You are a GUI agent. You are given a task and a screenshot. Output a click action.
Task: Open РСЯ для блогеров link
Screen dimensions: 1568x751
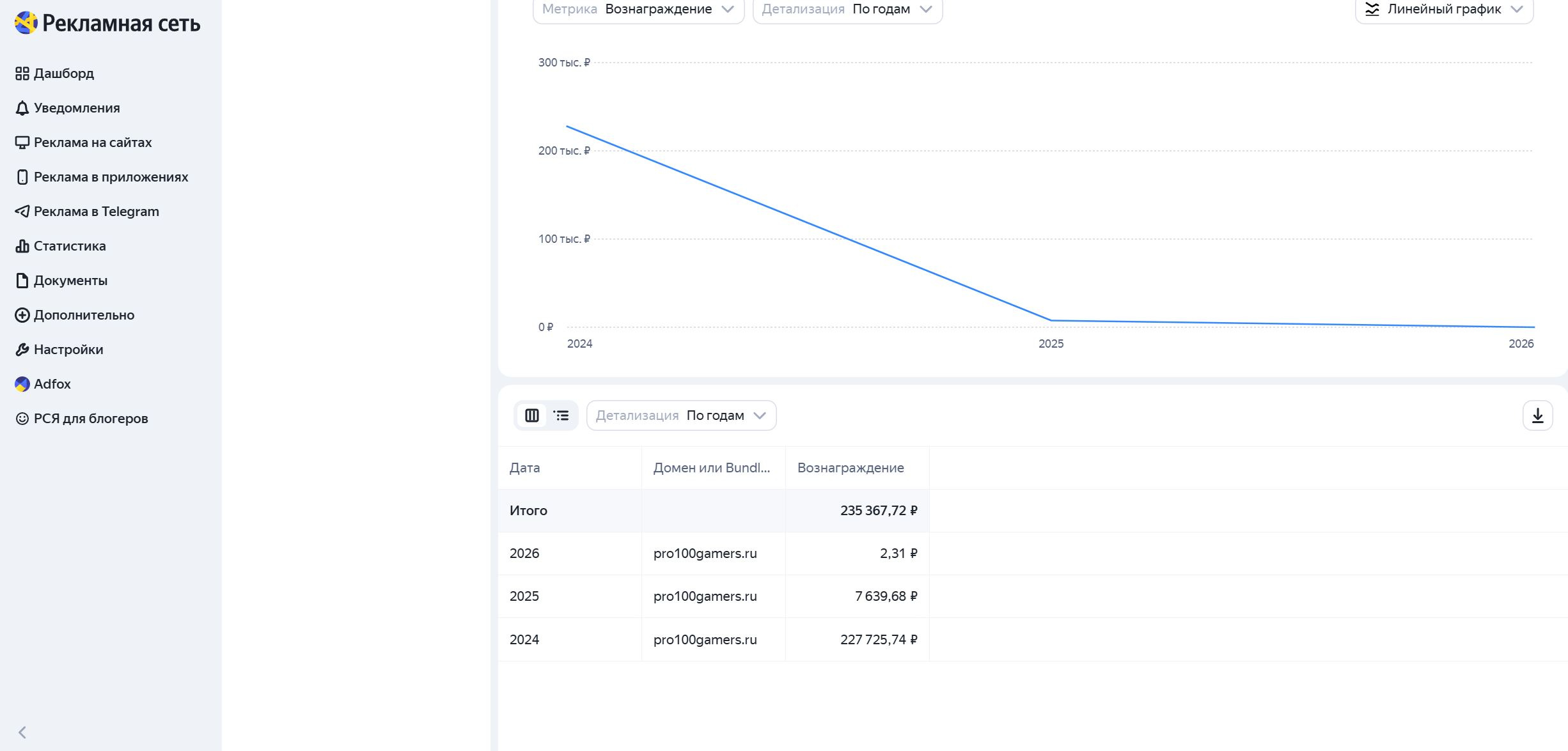[91, 419]
